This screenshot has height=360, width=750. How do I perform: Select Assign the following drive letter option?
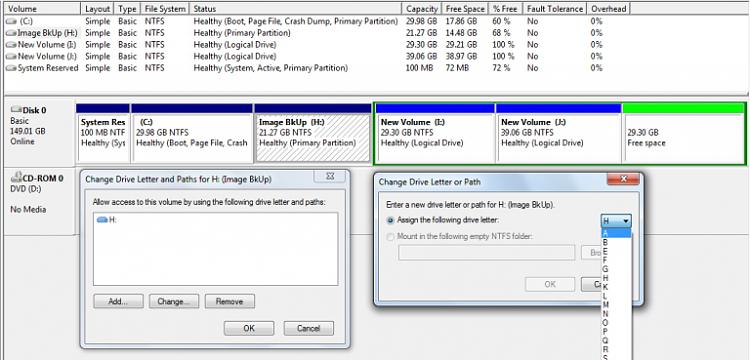[390, 220]
